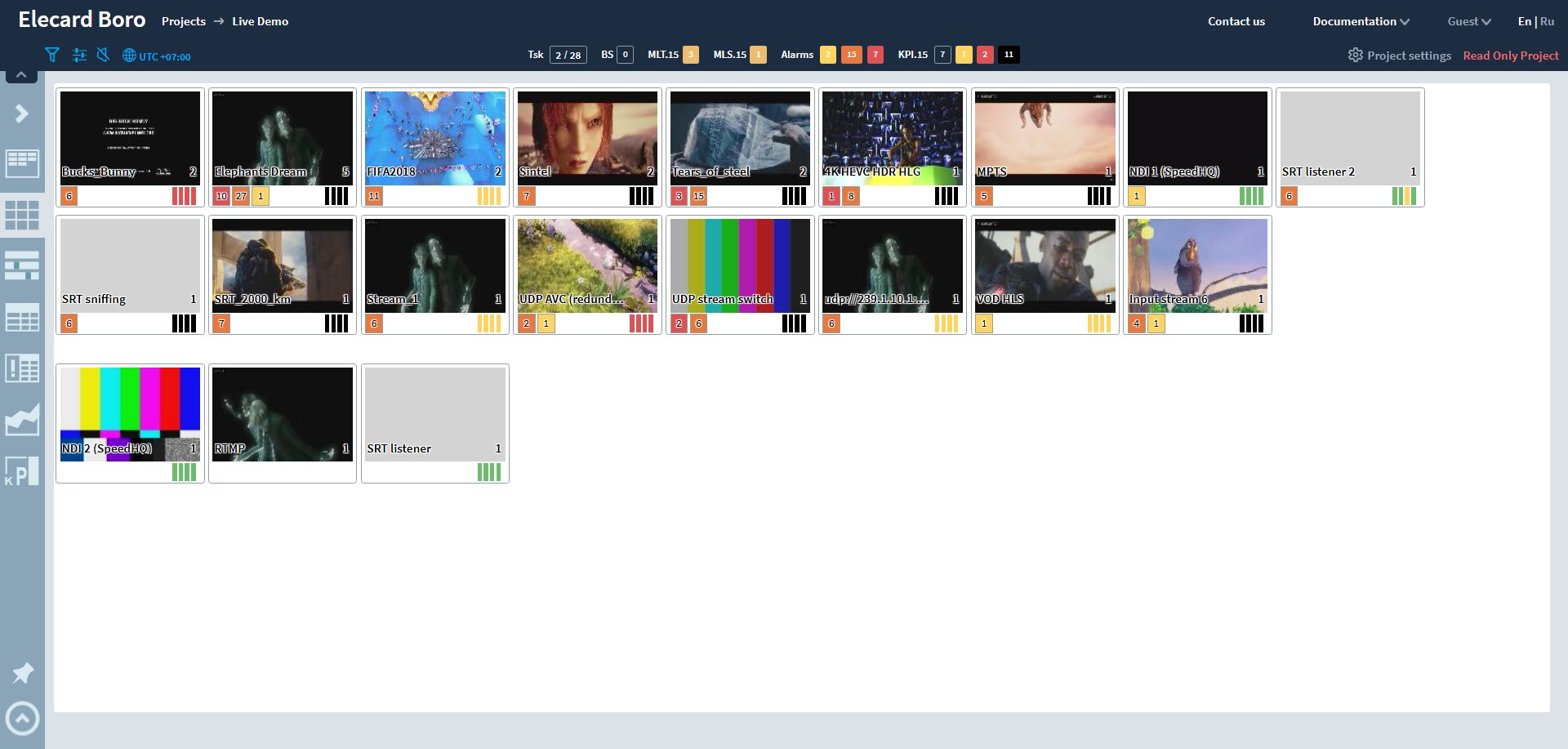1568x749 pixels.
Task: Click alarm badge 27 under Elephants Dream
Action: coord(241,196)
